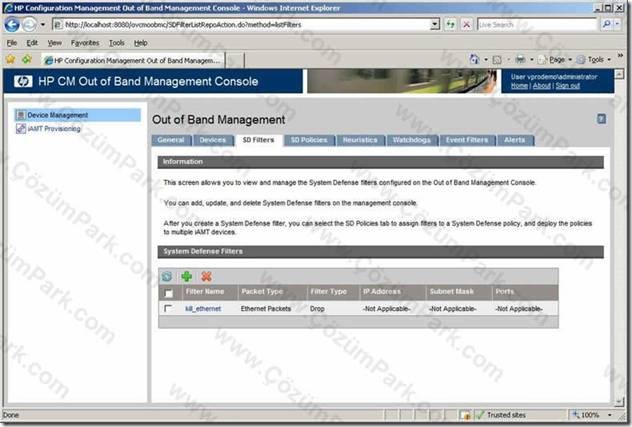
Task: Click the page scrollbar up arrow
Action: coord(620,74)
